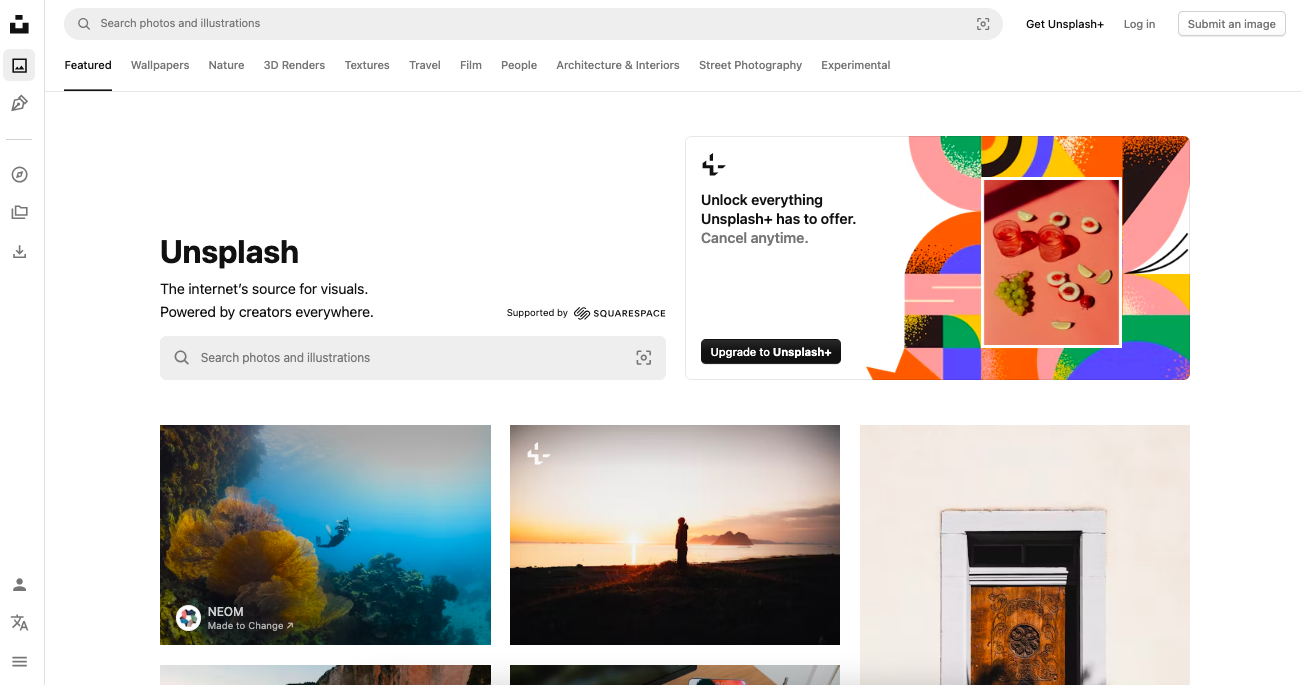Click inside the hero search field
Image resolution: width=1302 pixels, height=685 pixels.
click(400, 357)
